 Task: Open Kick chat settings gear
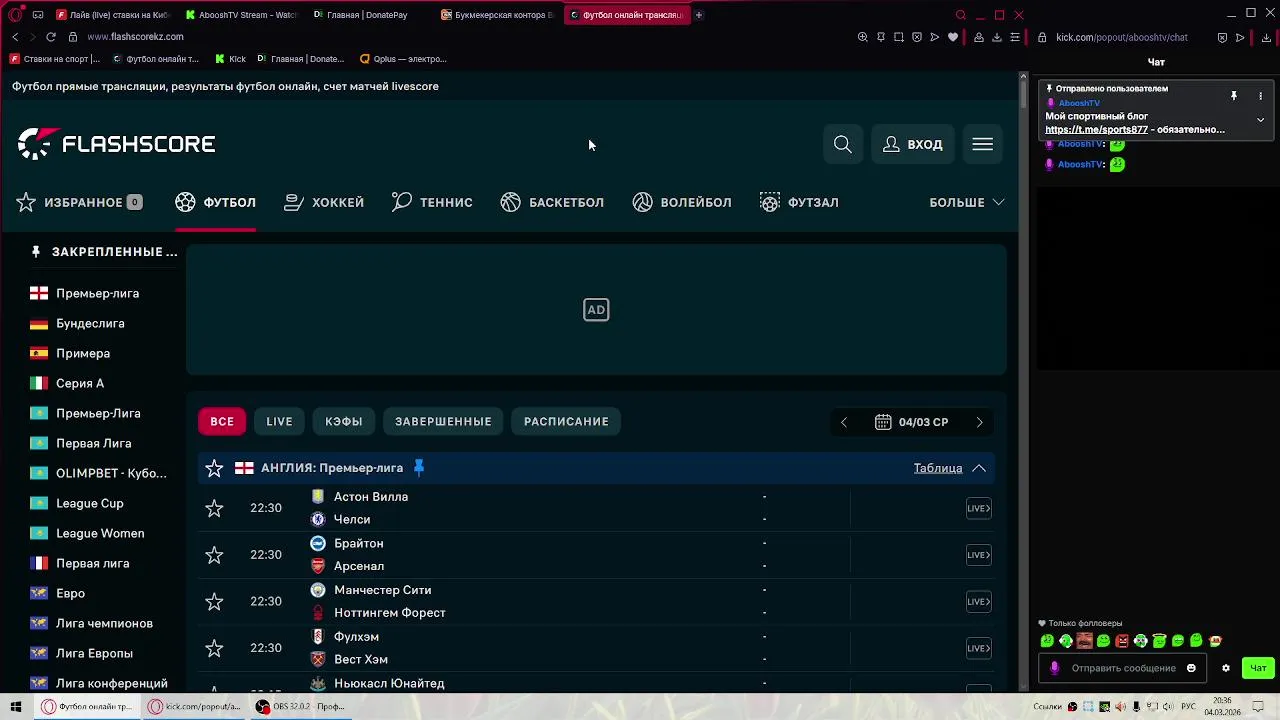1226,668
